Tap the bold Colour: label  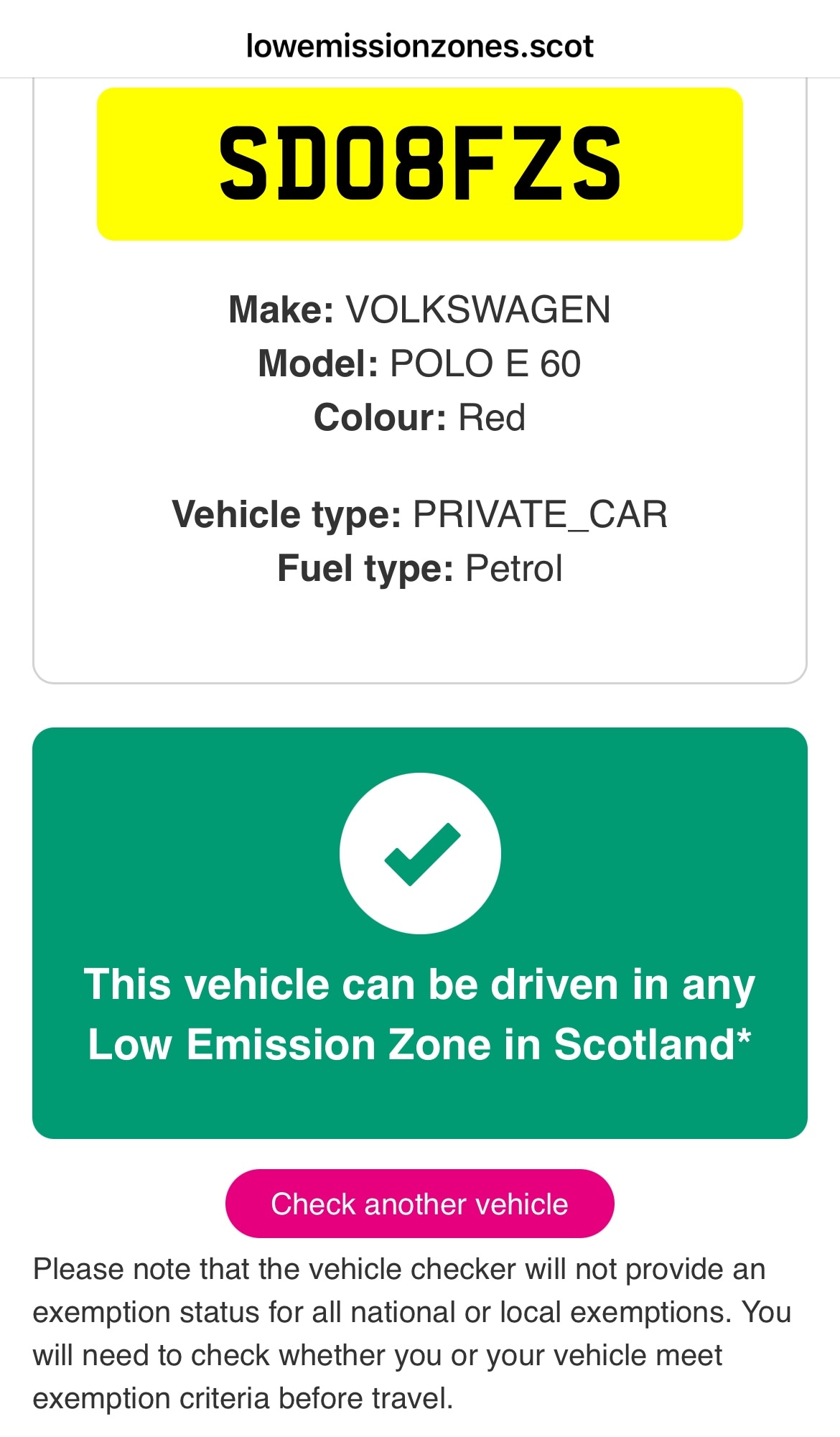tap(380, 417)
